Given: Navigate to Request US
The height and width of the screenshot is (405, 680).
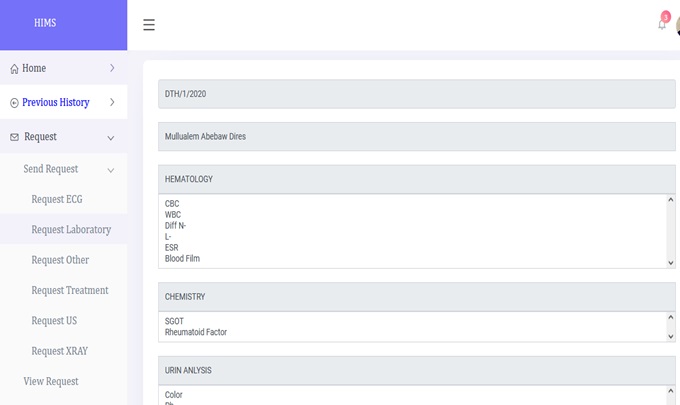Looking at the screenshot, I should point(54,321).
